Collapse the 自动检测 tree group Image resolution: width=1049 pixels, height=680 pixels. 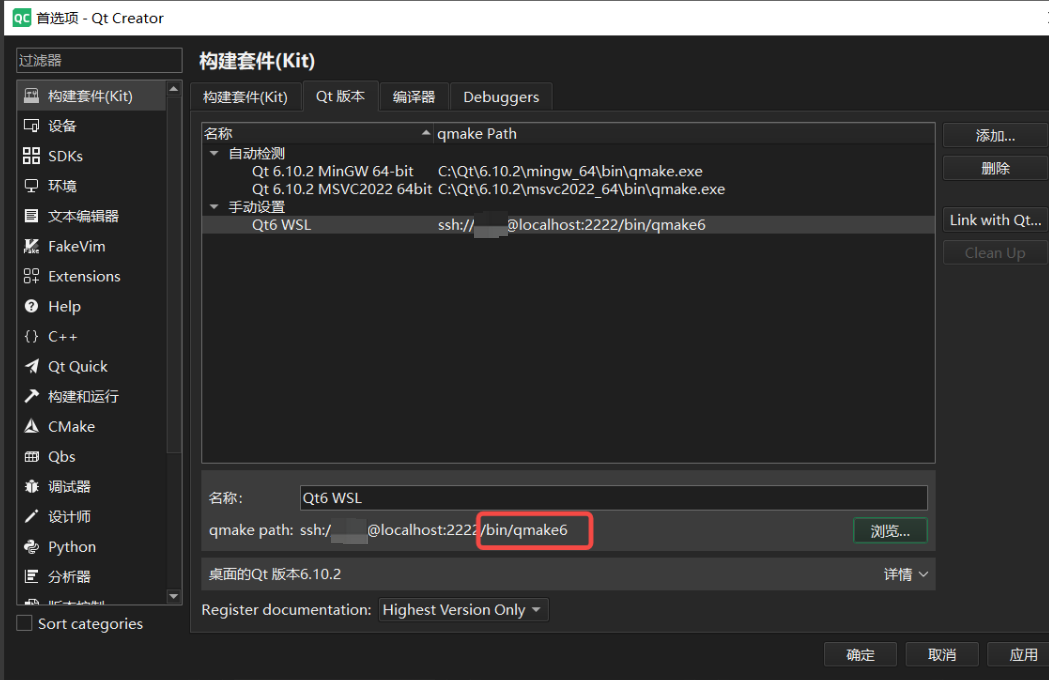[214, 153]
